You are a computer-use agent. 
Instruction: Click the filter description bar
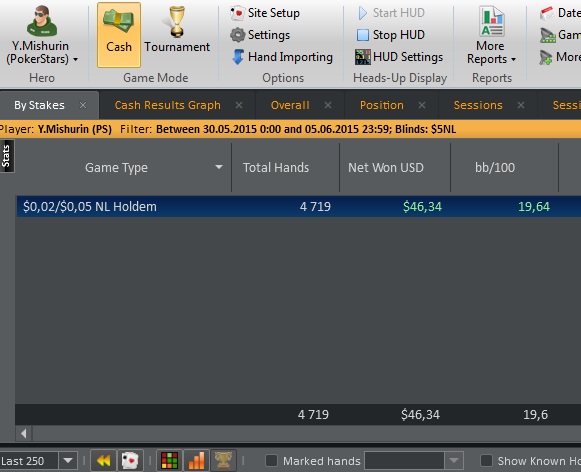coord(290,129)
